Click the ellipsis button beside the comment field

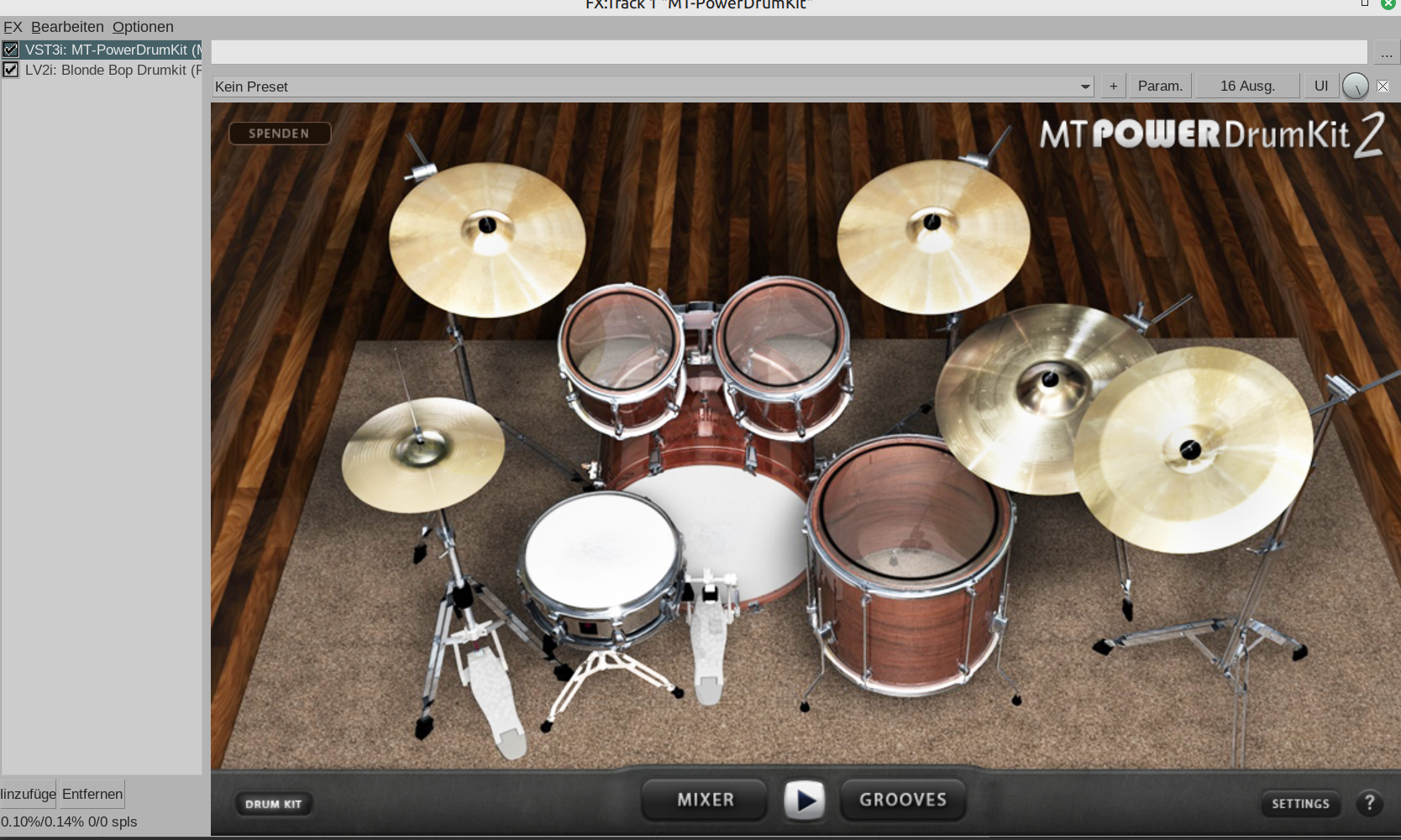pos(1386,52)
